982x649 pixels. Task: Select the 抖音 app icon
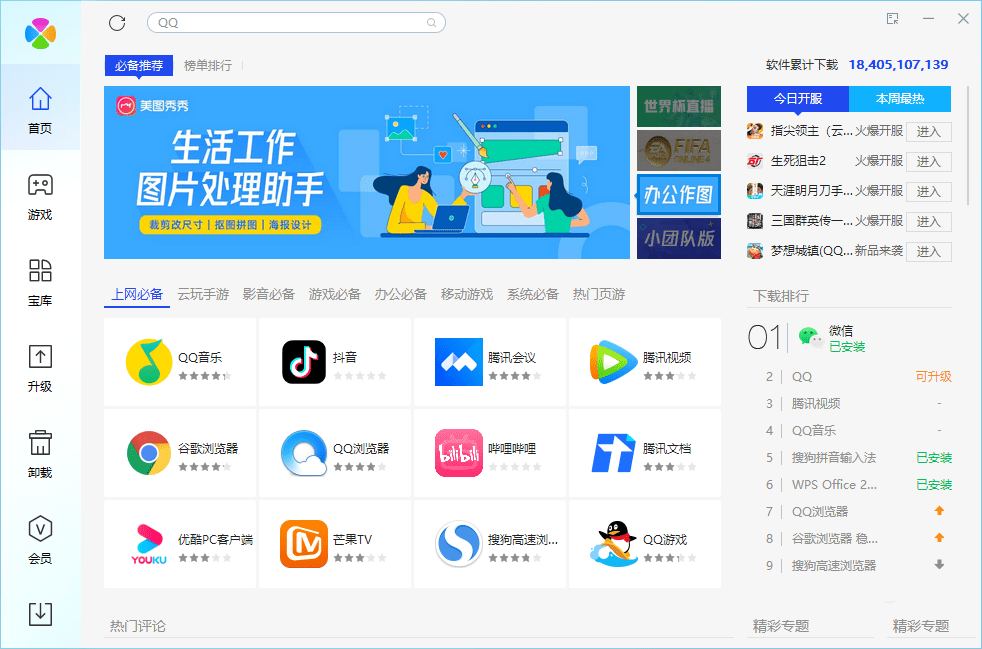pyautogui.click(x=304, y=362)
